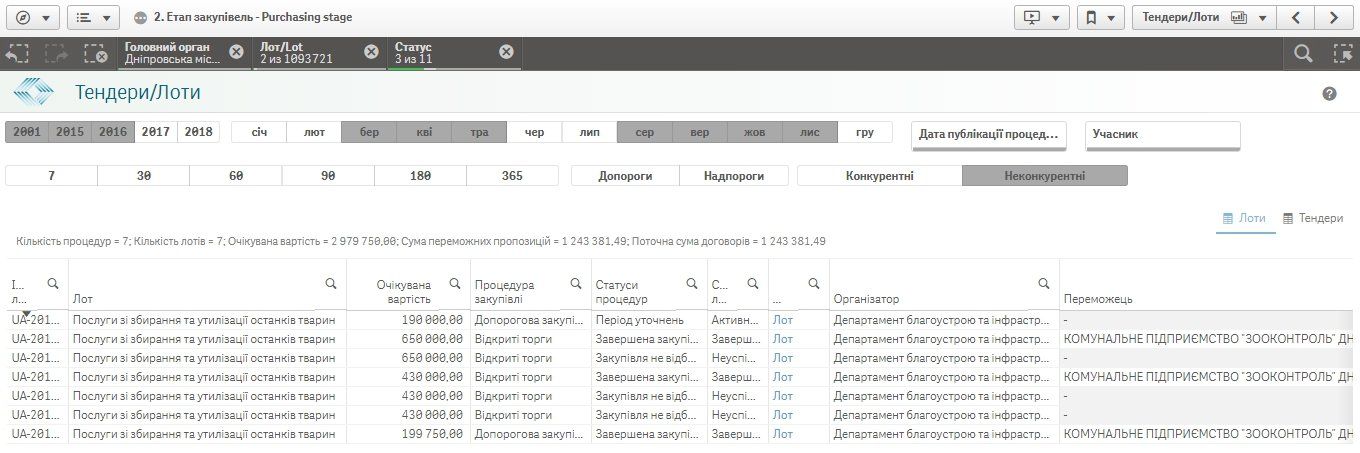The image size is (1360, 453).
Task: Open the presentation screen dropdown
Action: click(x=1041, y=17)
